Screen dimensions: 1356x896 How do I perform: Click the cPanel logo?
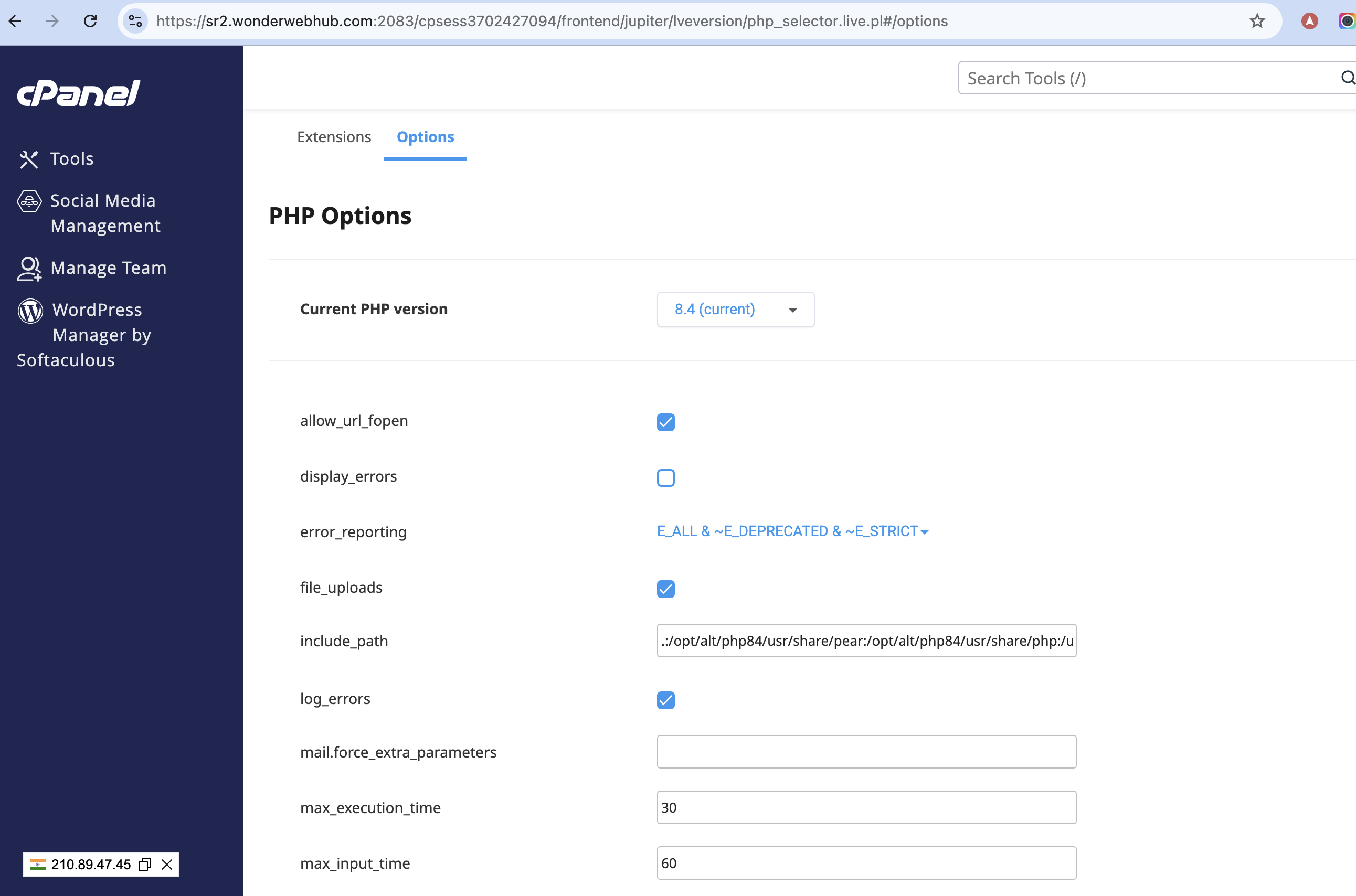point(78,92)
